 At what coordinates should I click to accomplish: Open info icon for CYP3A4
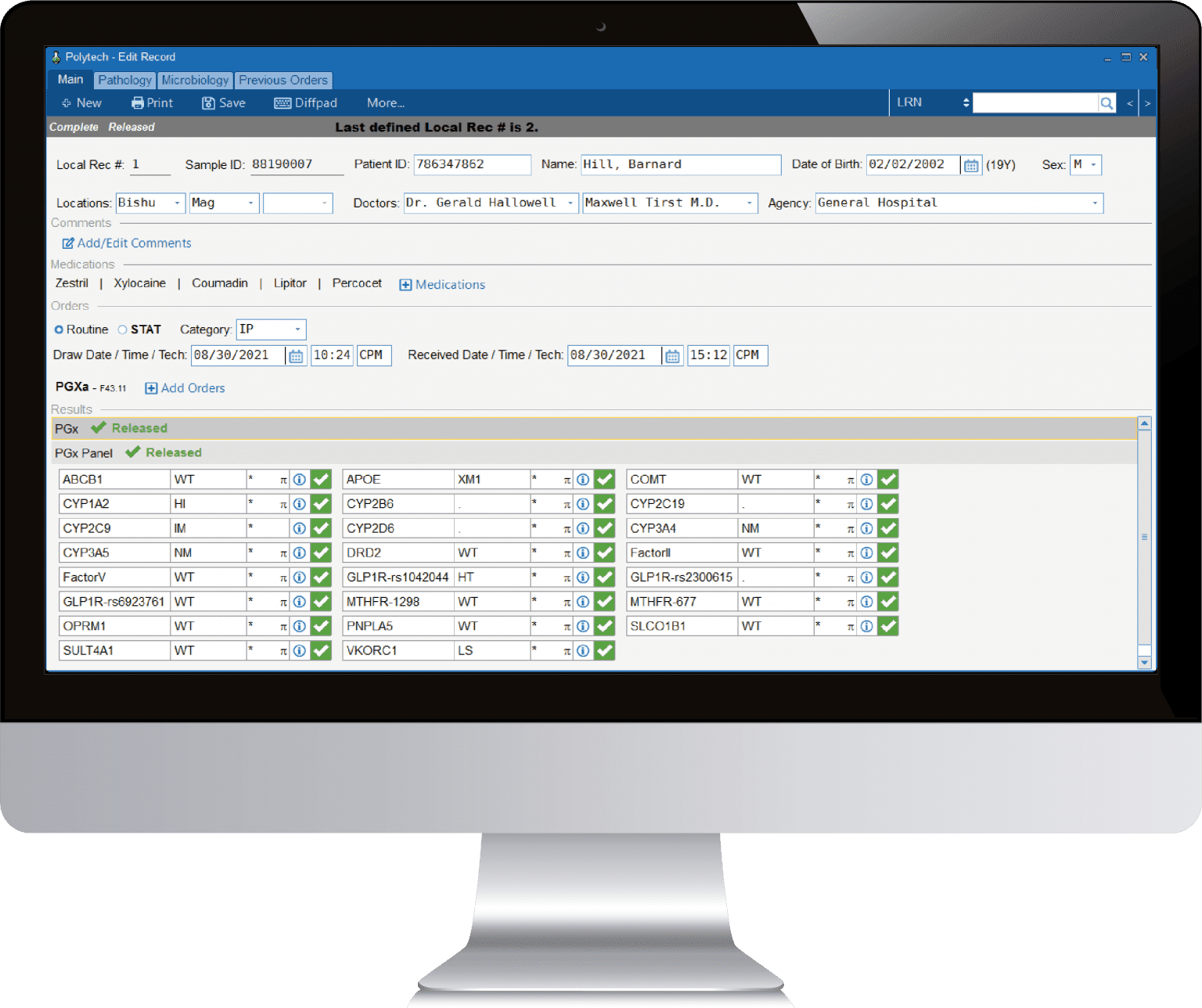click(x=866, y=529)
